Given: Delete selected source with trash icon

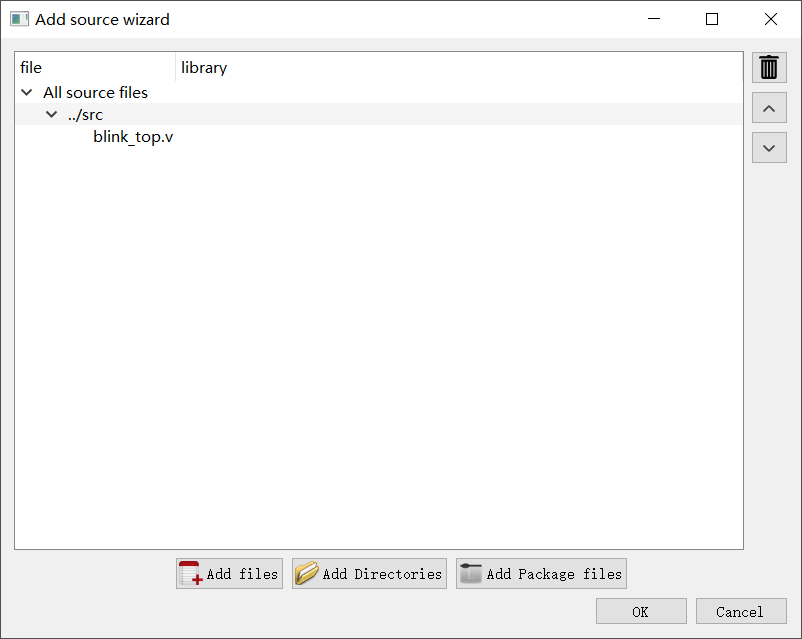Looking at the screenshot, I should [x=769, y=68].
